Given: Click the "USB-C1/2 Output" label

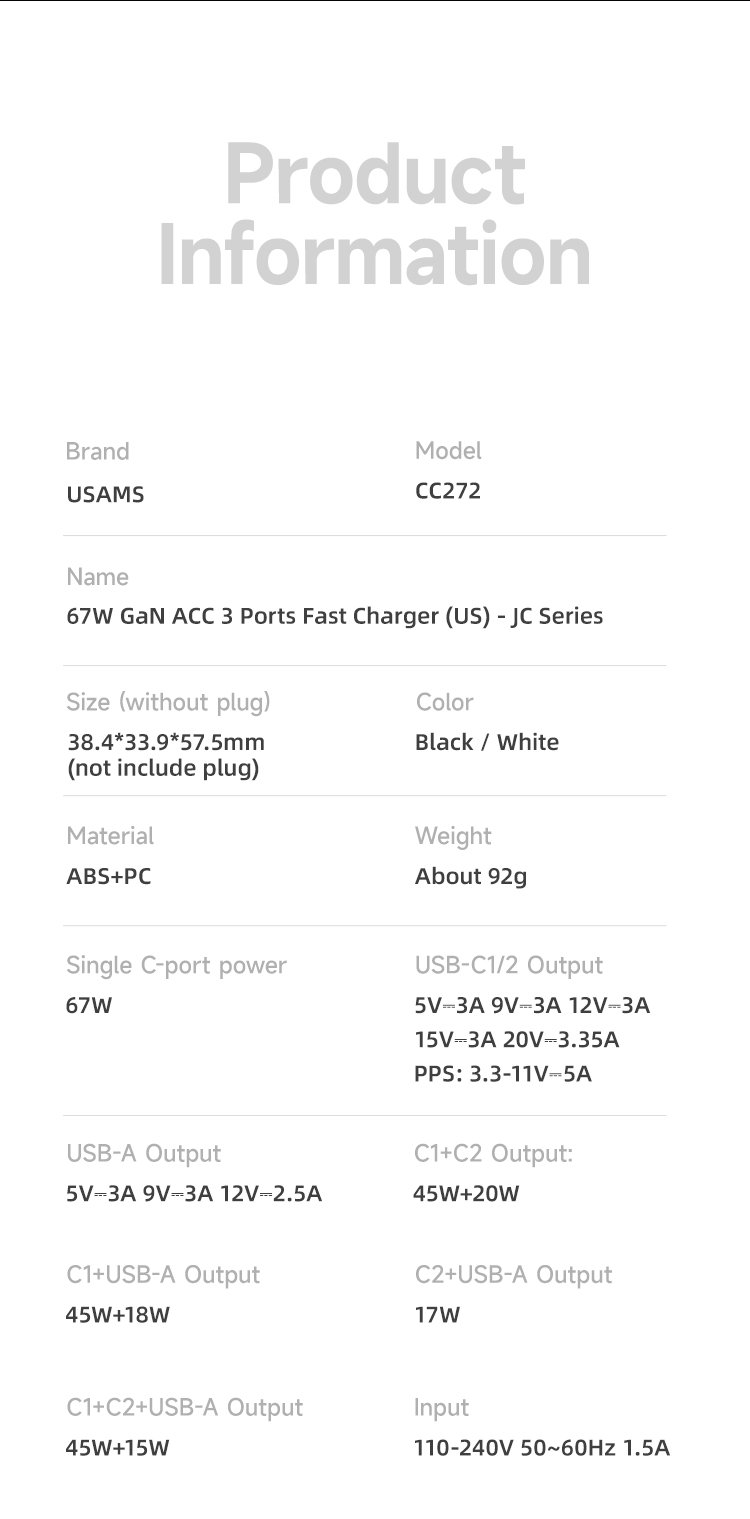Looking at the screenshot, I should [x=508, y=965].
